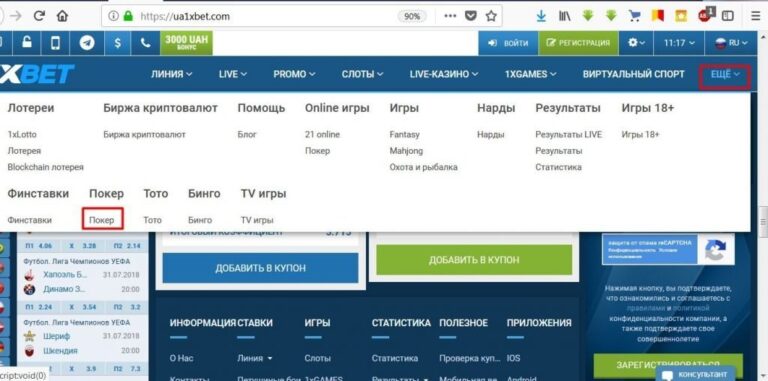Open the Шериф vs Шкендия match

click(x=82, y=343)
